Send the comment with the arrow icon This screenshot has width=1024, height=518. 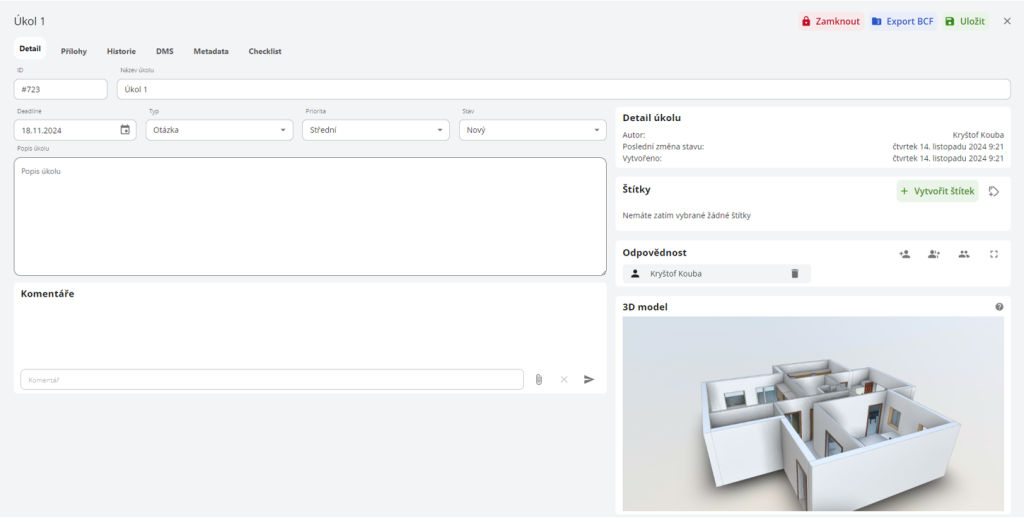click(589, 380)
